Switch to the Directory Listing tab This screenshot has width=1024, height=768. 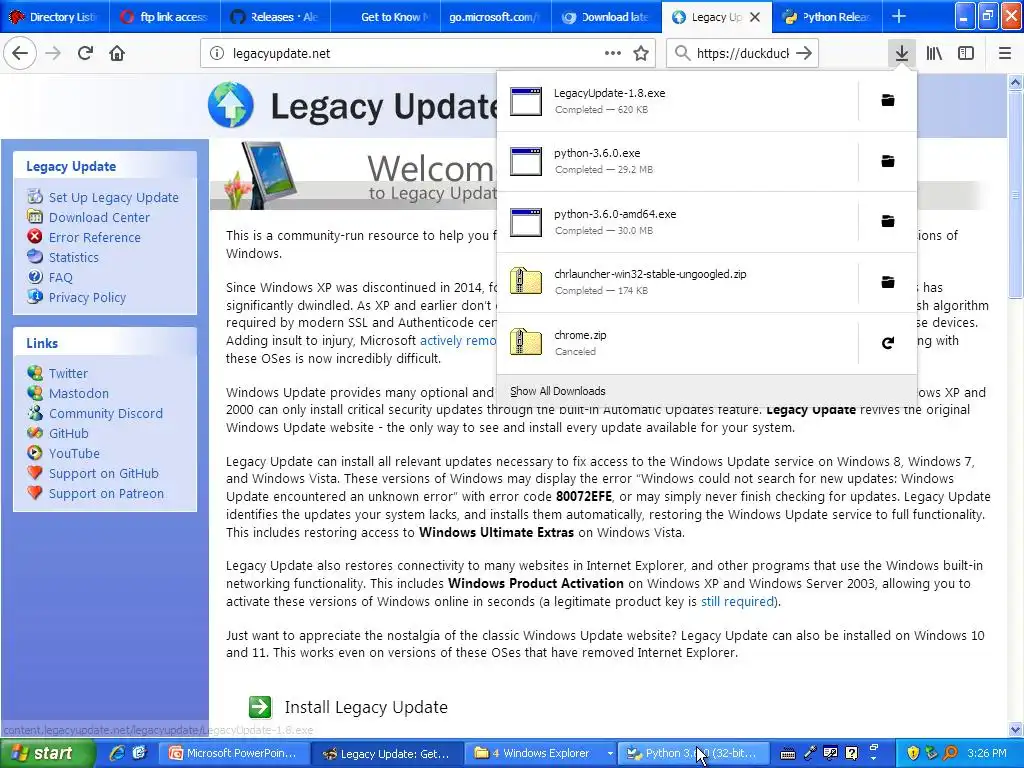pos(55,17)
